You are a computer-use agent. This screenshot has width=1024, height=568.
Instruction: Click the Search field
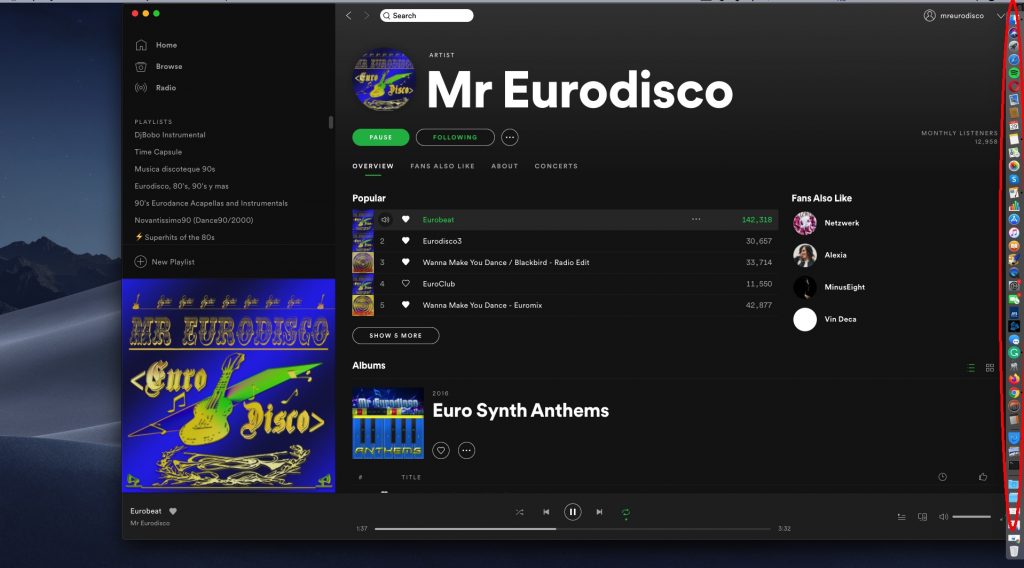[x=427, y=16]
